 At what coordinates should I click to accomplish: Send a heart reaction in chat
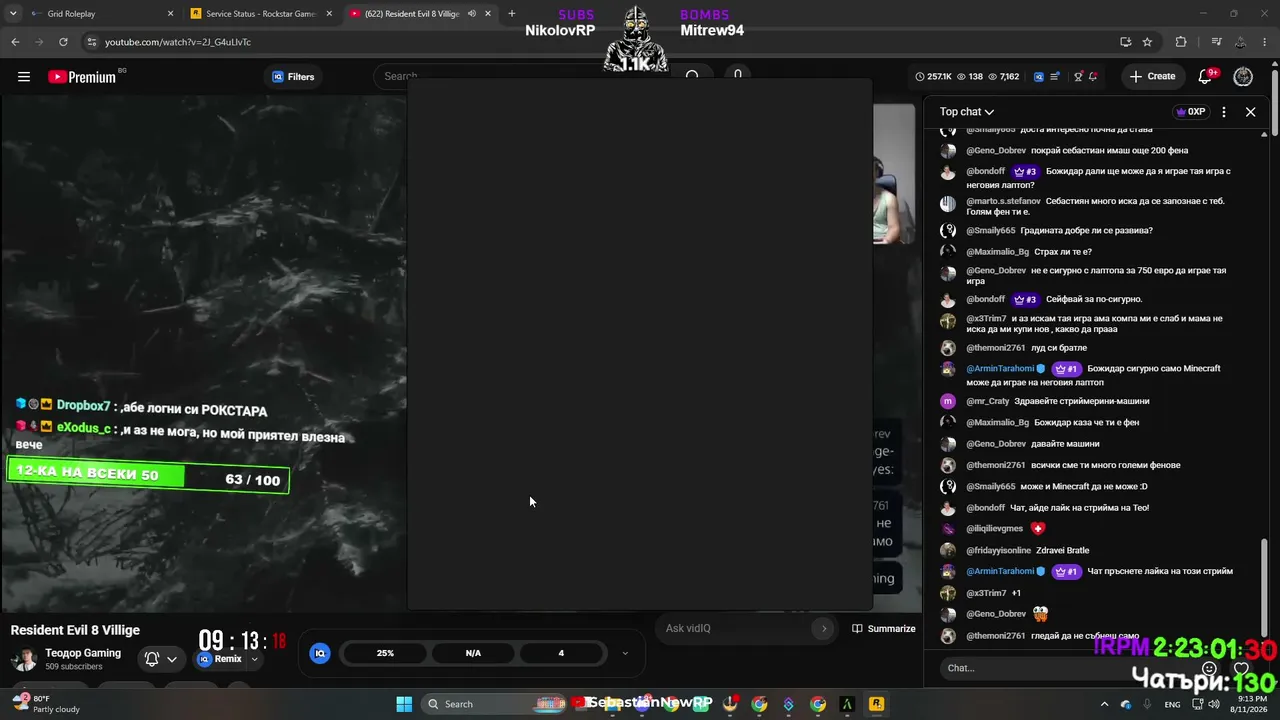coord(1241,668)
